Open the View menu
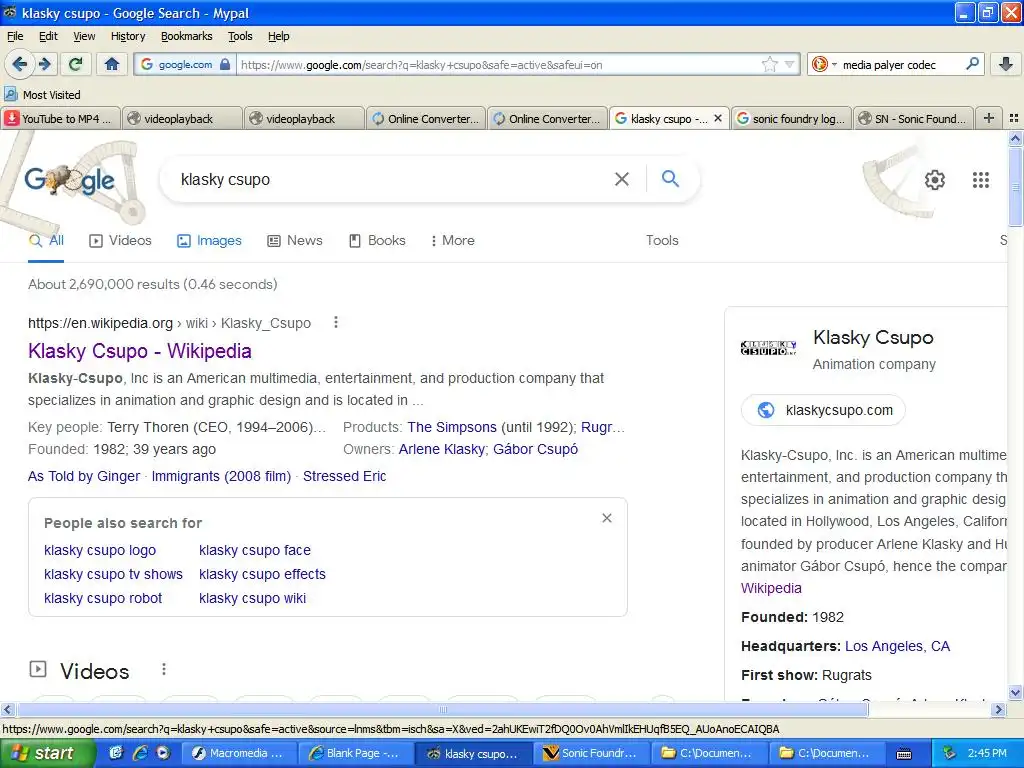1024x768 pixels. [x=84, y=36]
